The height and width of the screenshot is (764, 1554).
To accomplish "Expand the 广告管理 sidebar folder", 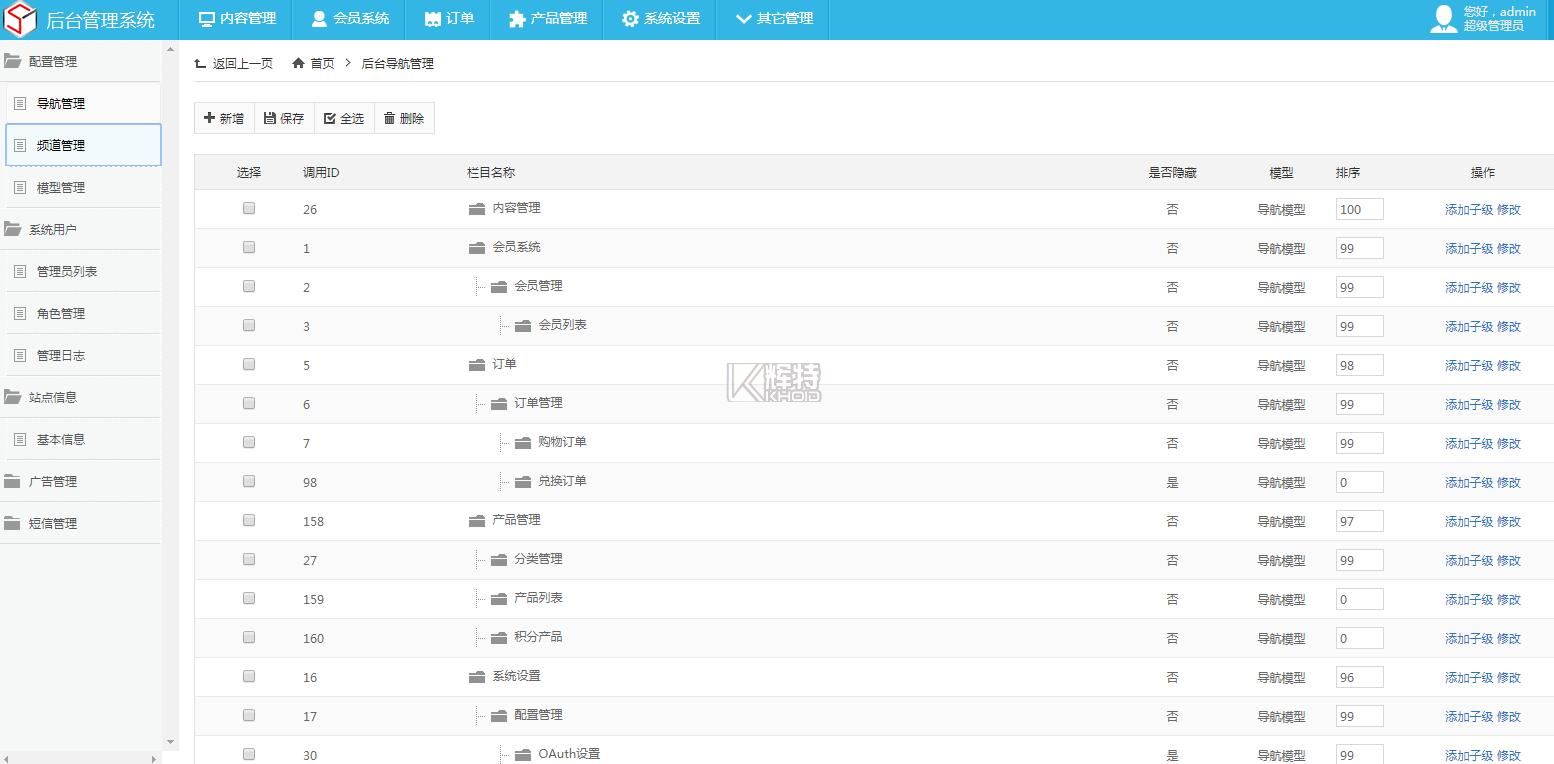I will (52, 481).
